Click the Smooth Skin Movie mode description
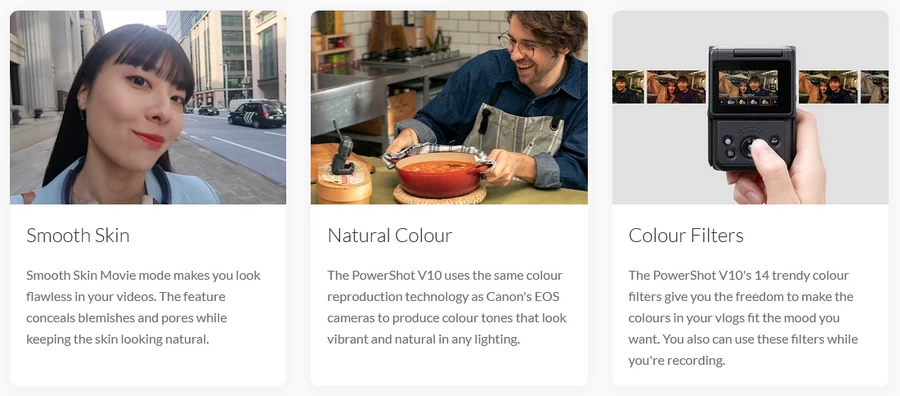This screenshot has width=900, height=396. (144, 307)
